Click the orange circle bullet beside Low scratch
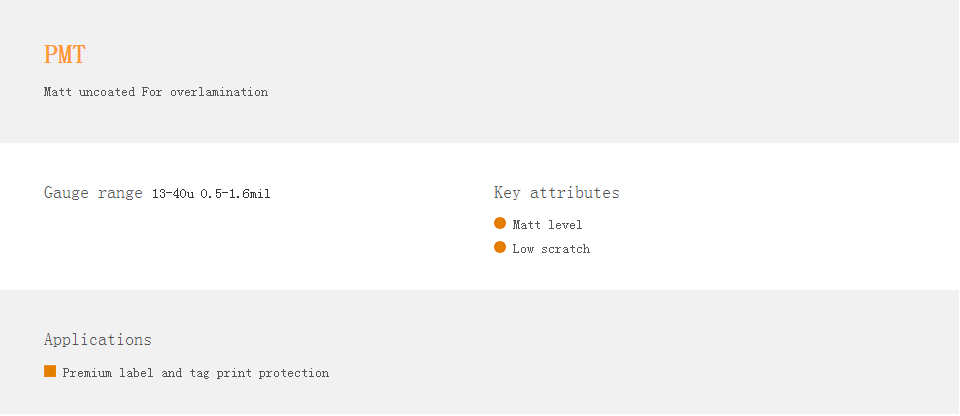 500,248
